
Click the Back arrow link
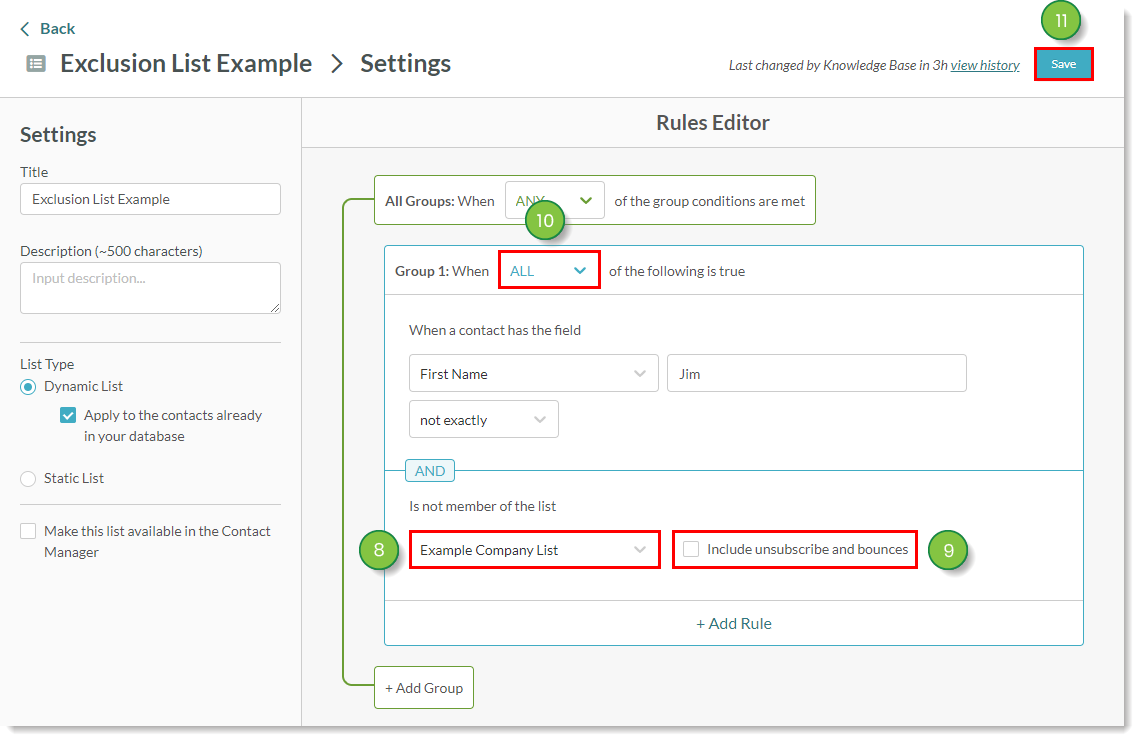47,28
